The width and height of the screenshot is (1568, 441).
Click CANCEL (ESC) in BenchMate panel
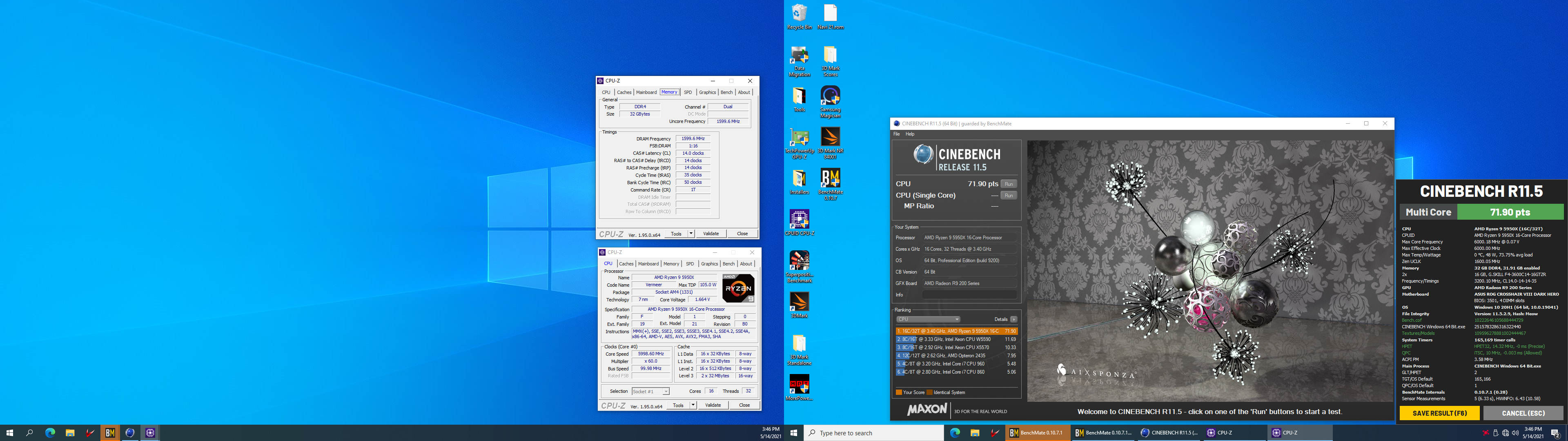1523,413
